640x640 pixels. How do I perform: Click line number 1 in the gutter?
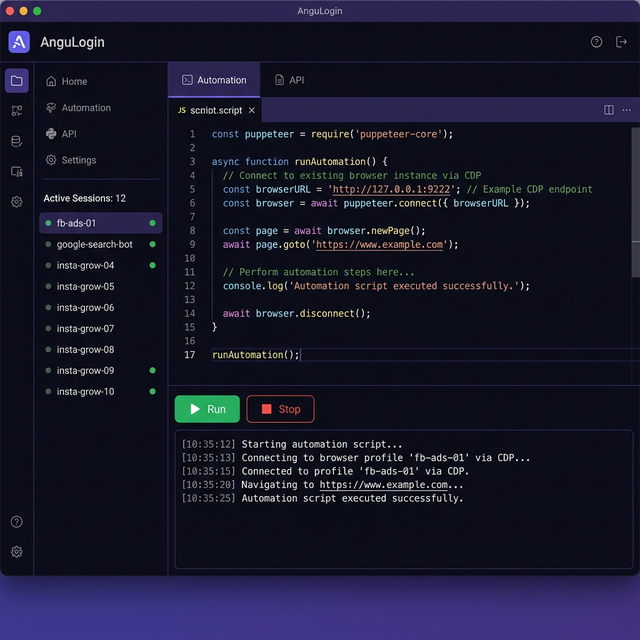tap(192, 134)
